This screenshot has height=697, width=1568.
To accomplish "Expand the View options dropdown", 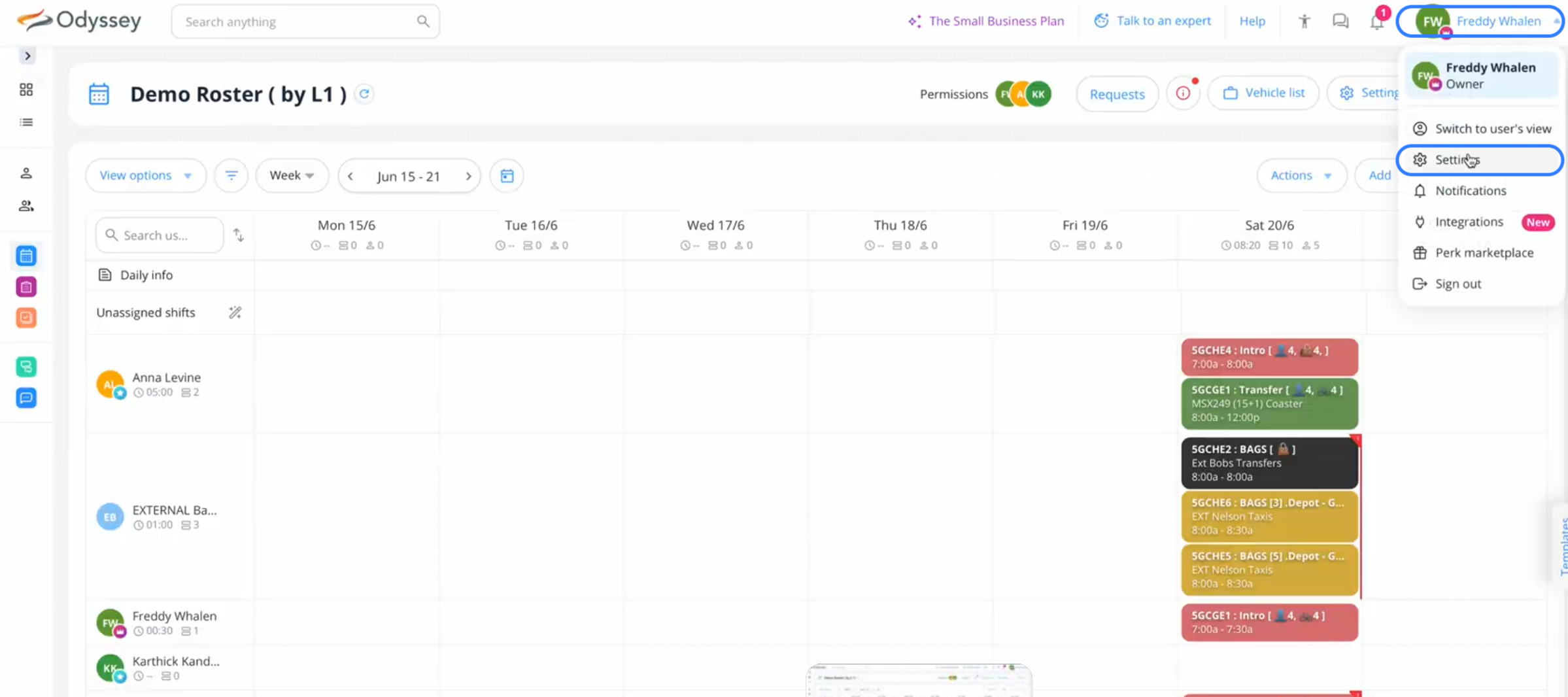I will click(x=146, y=176).
